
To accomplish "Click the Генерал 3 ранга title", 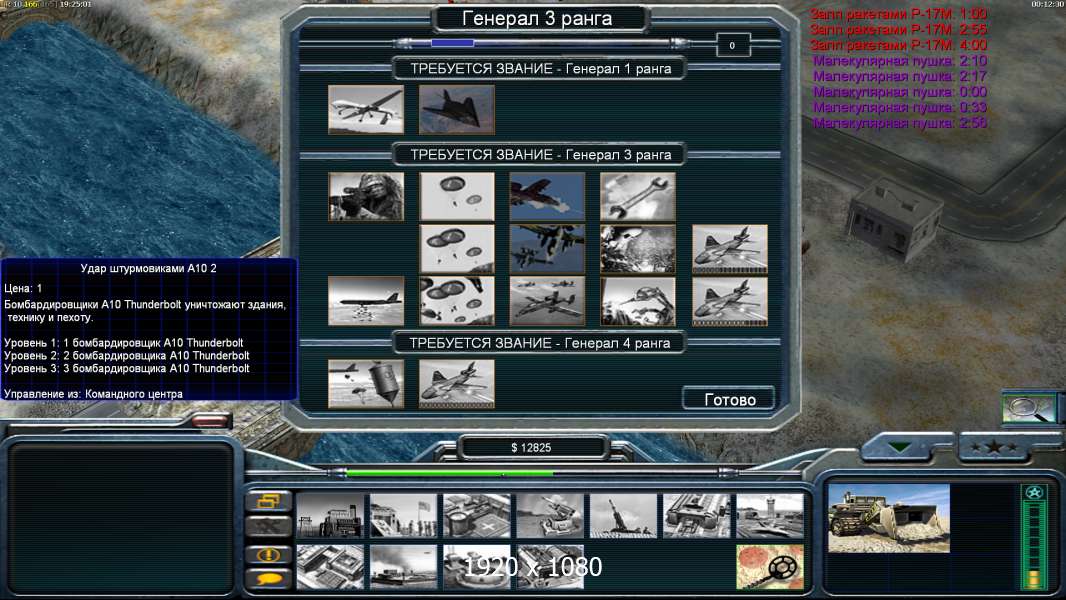I will tap(537, 18).
